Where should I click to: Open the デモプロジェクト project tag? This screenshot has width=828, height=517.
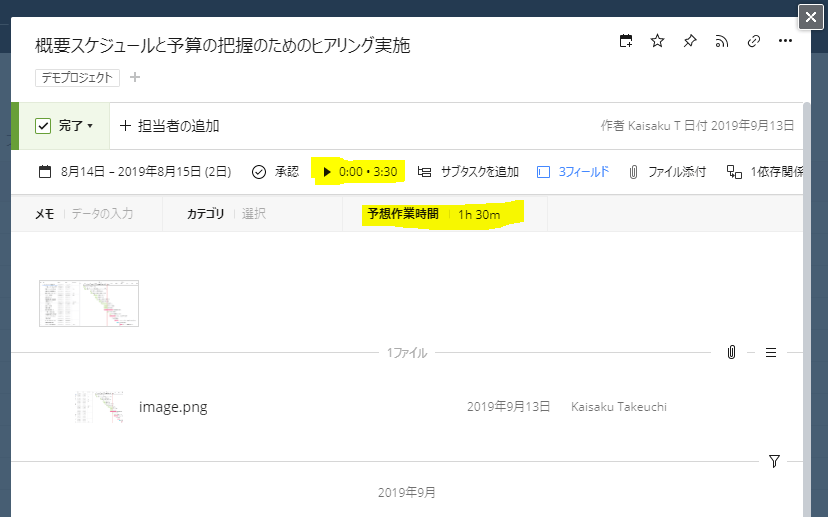[78, 78]
